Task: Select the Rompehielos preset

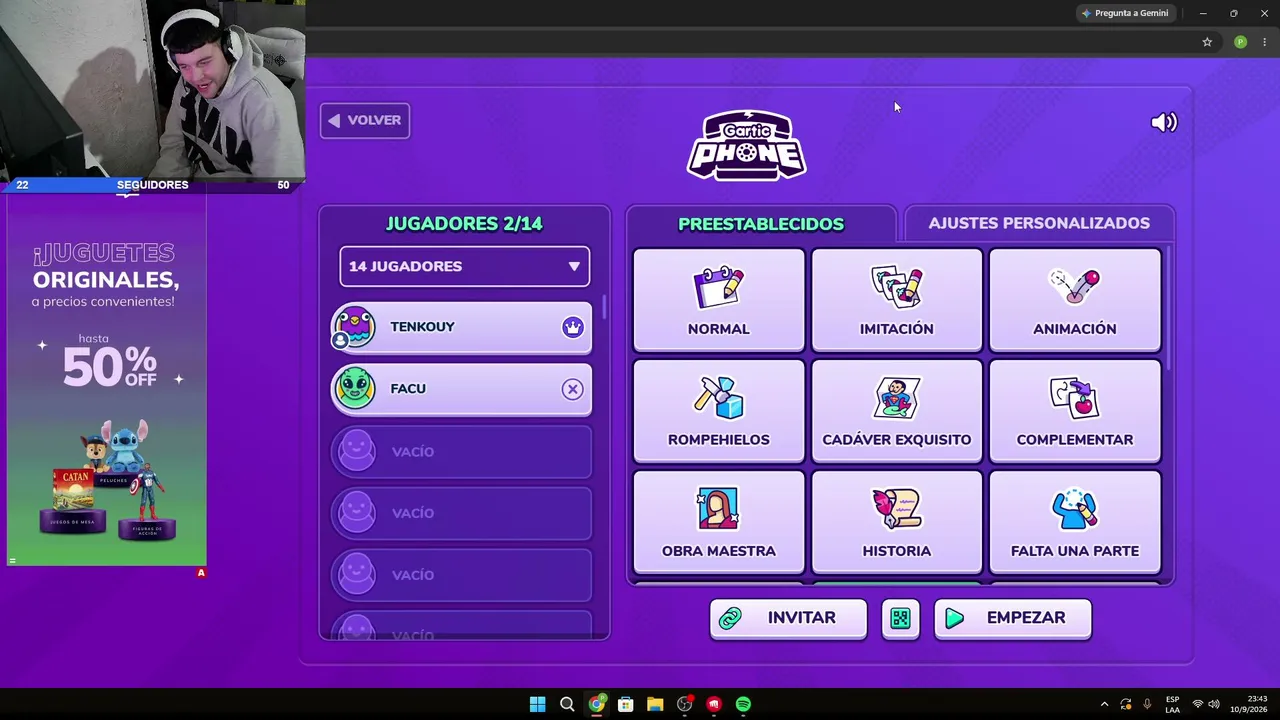Action: (719, 411)
